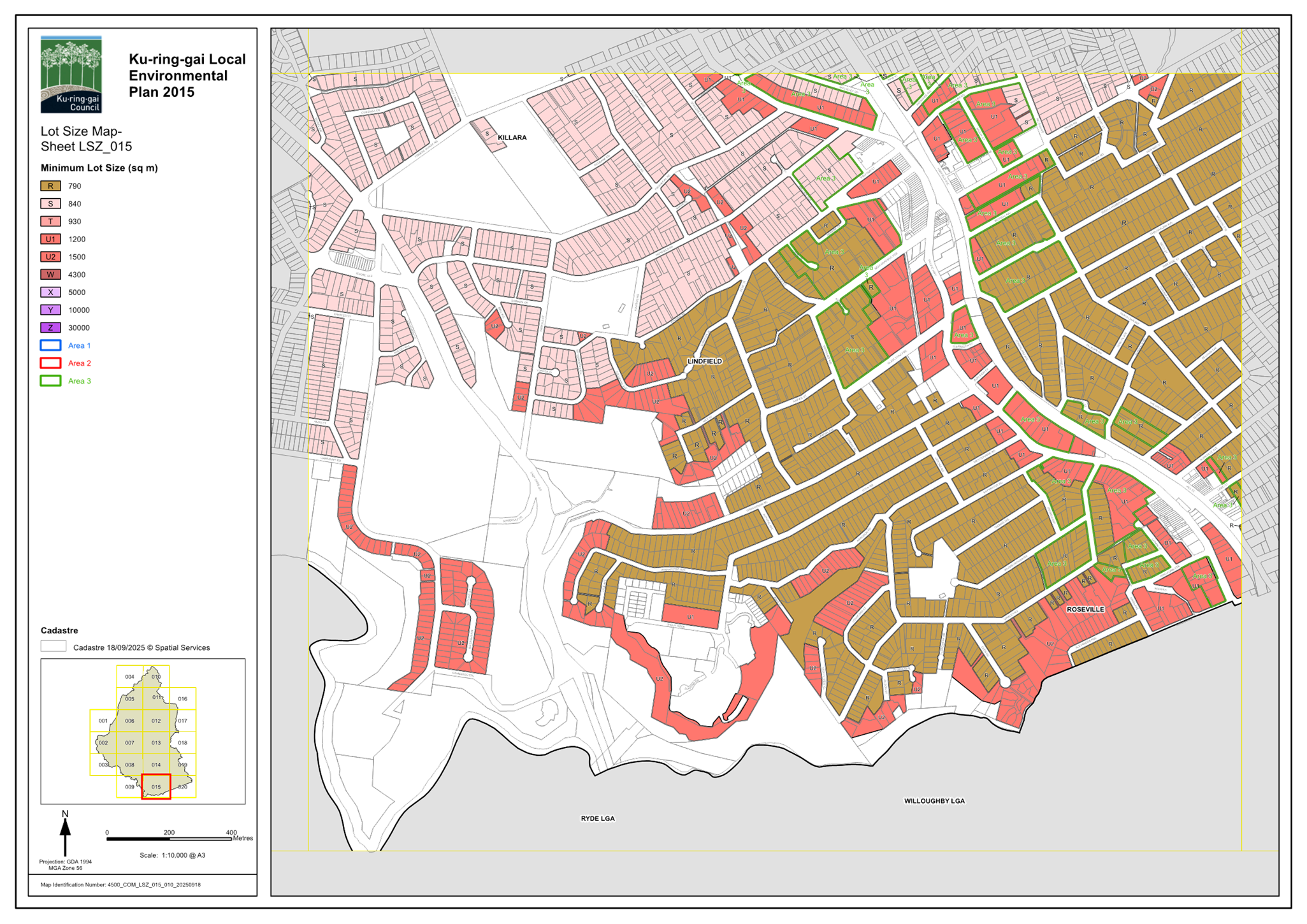This screenshot has height=924, width=1307.
Task: Click the WILLOUGHBY LGA label
Action: pyautogui.click(x=934, y=801)
